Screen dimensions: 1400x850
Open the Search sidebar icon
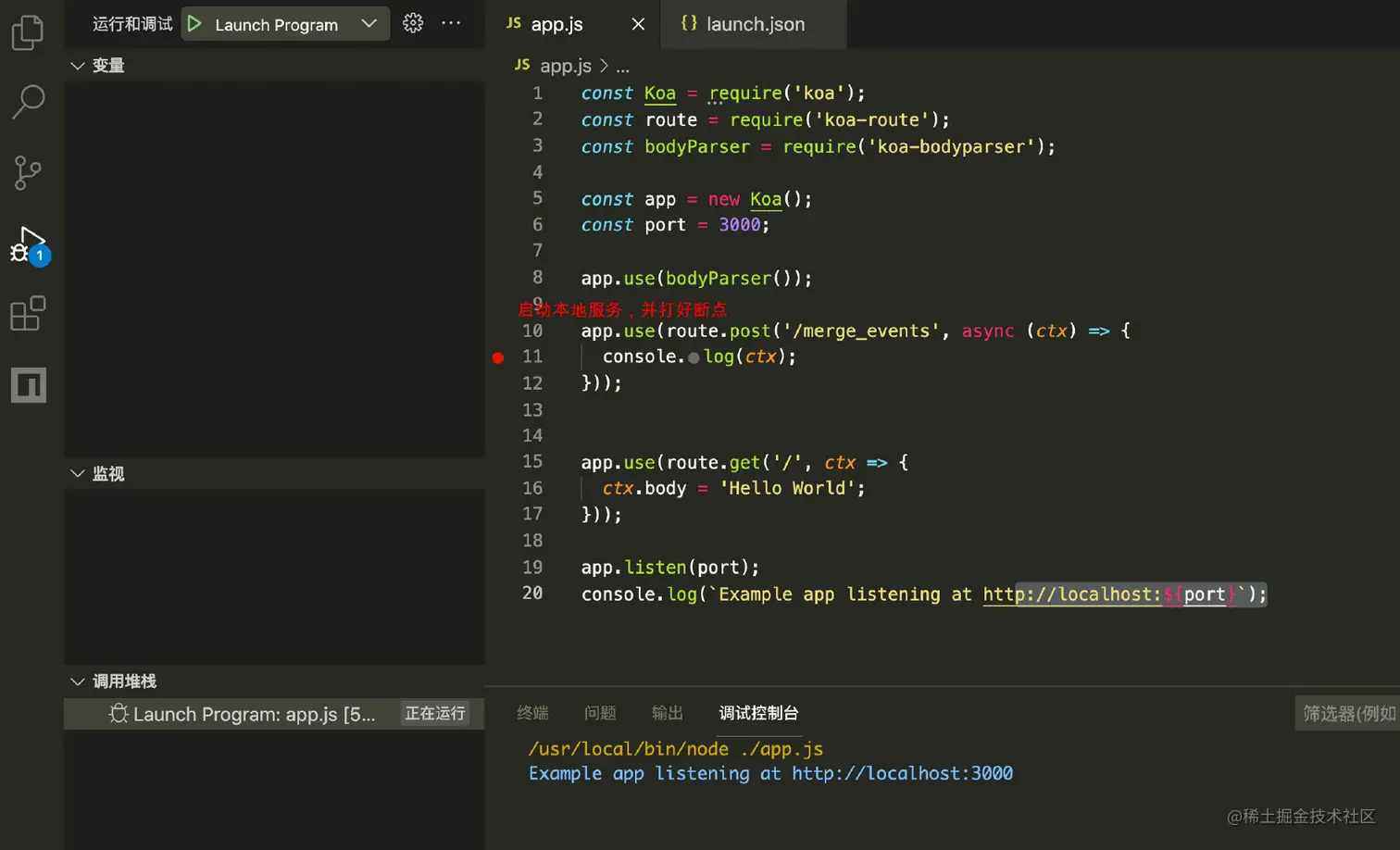(x=28, y=102)
